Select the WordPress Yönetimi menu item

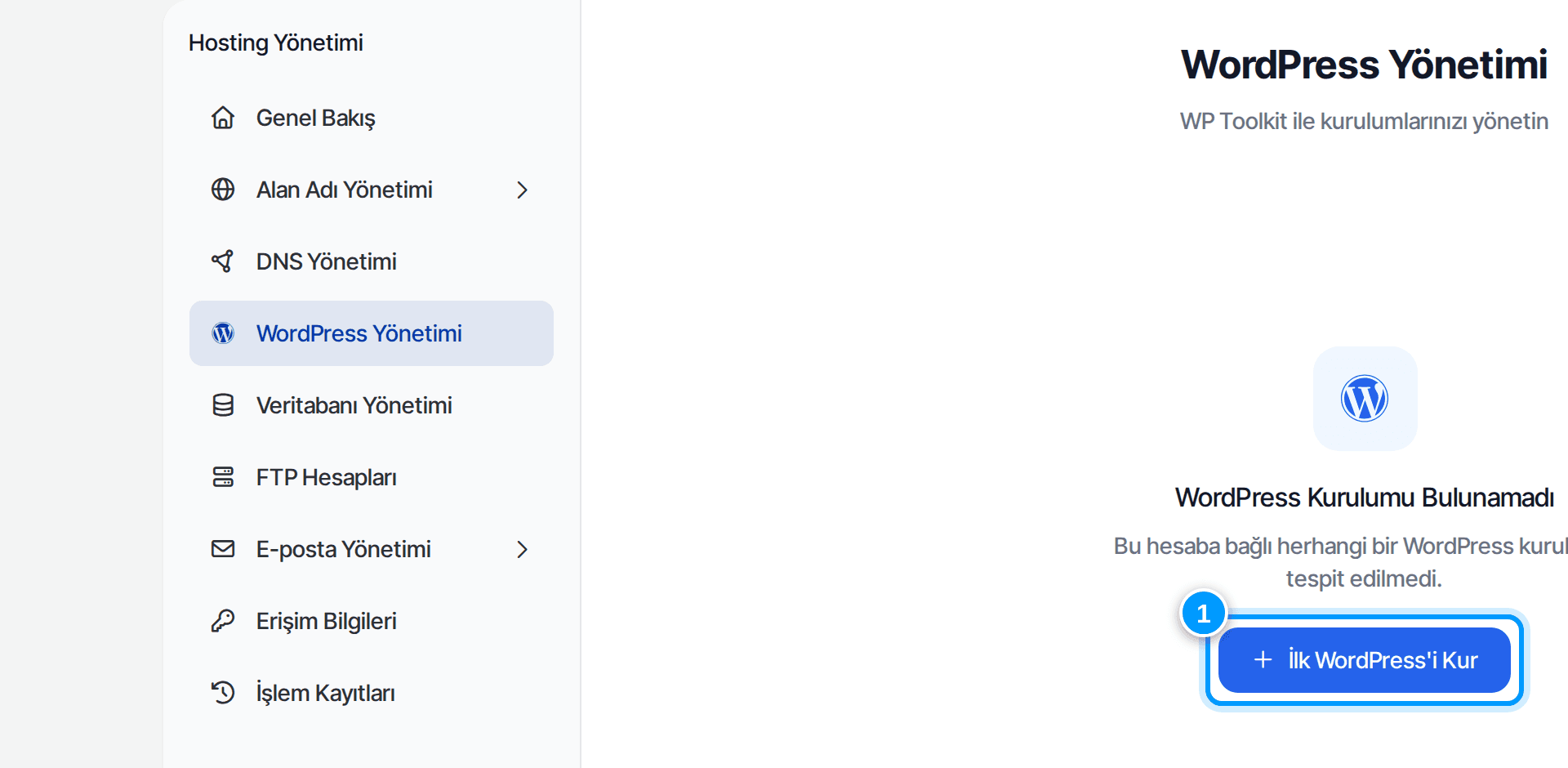(372, 333)
